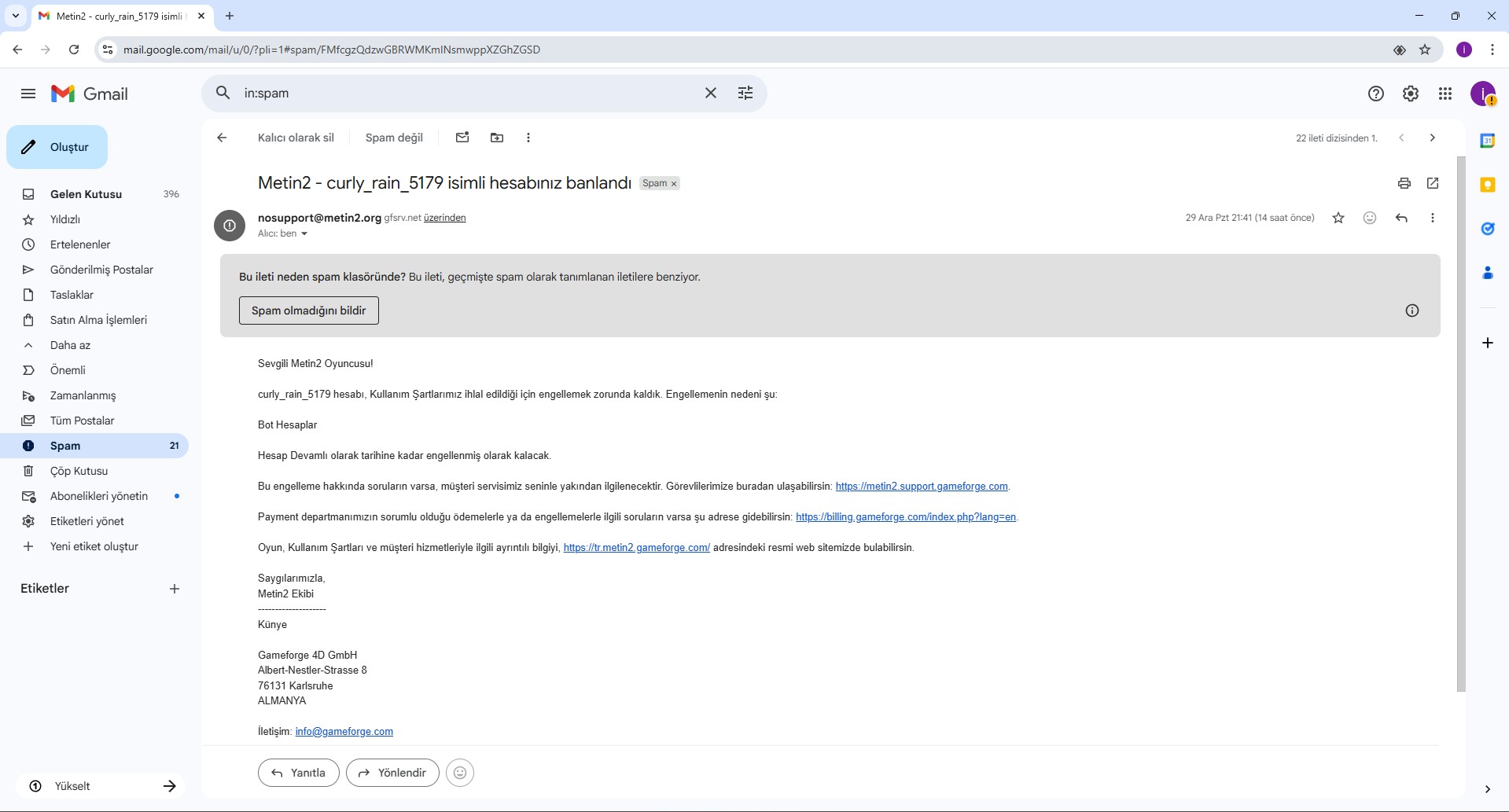Screen dimensions: 1509x812
Task: Open Tüm Postalar all mail
Action: 94,421
